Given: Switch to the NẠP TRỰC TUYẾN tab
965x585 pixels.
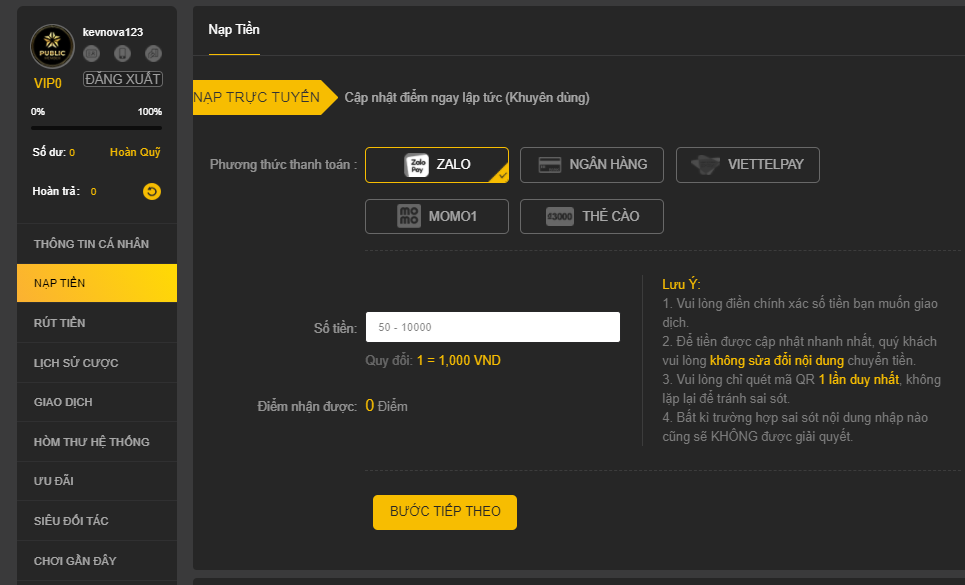Looking at the screenshot, I should (257, 97).
